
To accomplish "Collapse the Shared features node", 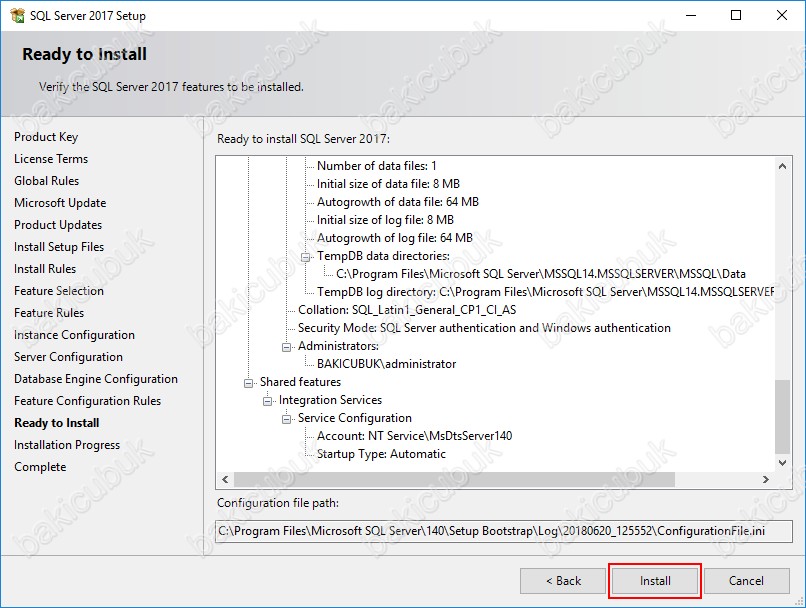I will click(248, 383).
